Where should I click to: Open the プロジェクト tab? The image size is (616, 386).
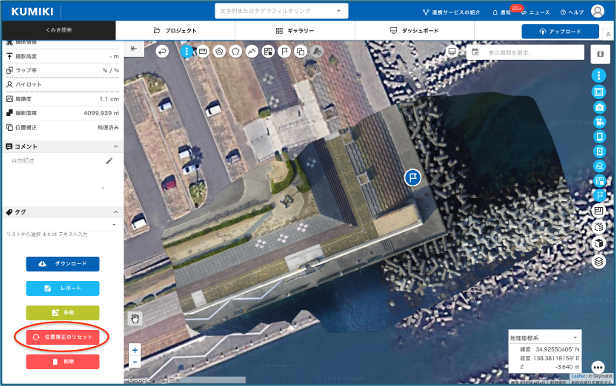point(175,31)
